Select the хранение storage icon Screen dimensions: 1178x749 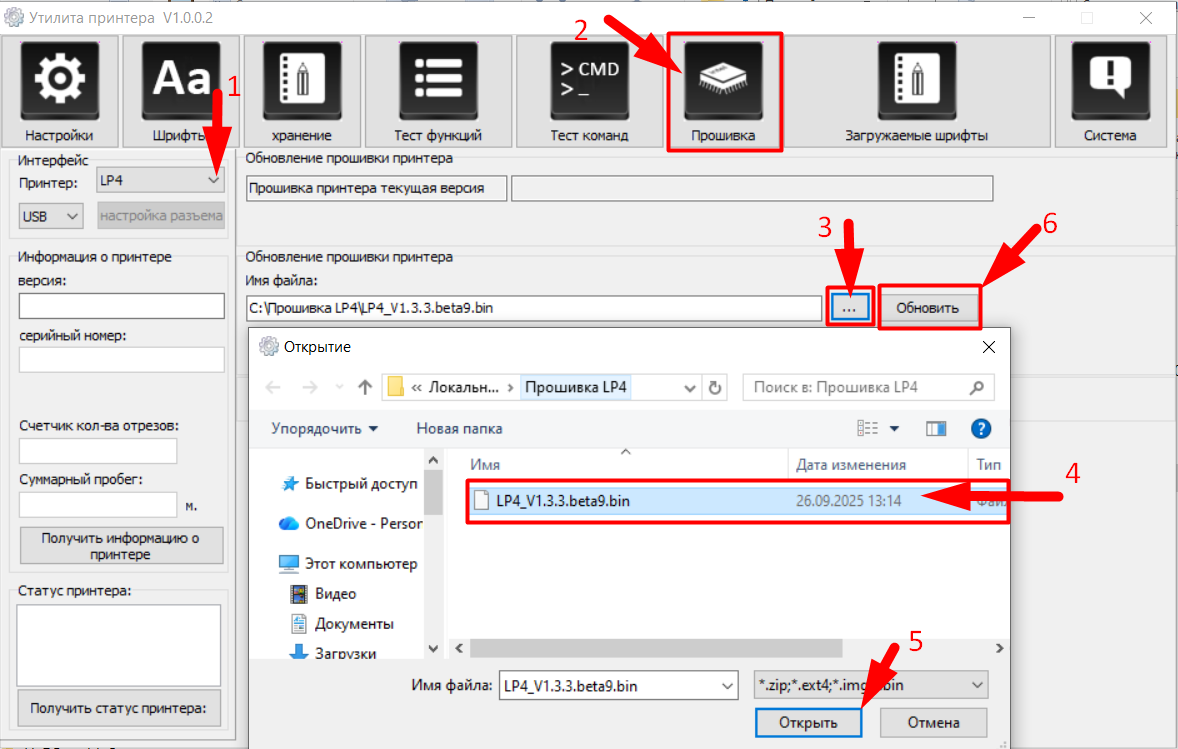tap(301, 82)
